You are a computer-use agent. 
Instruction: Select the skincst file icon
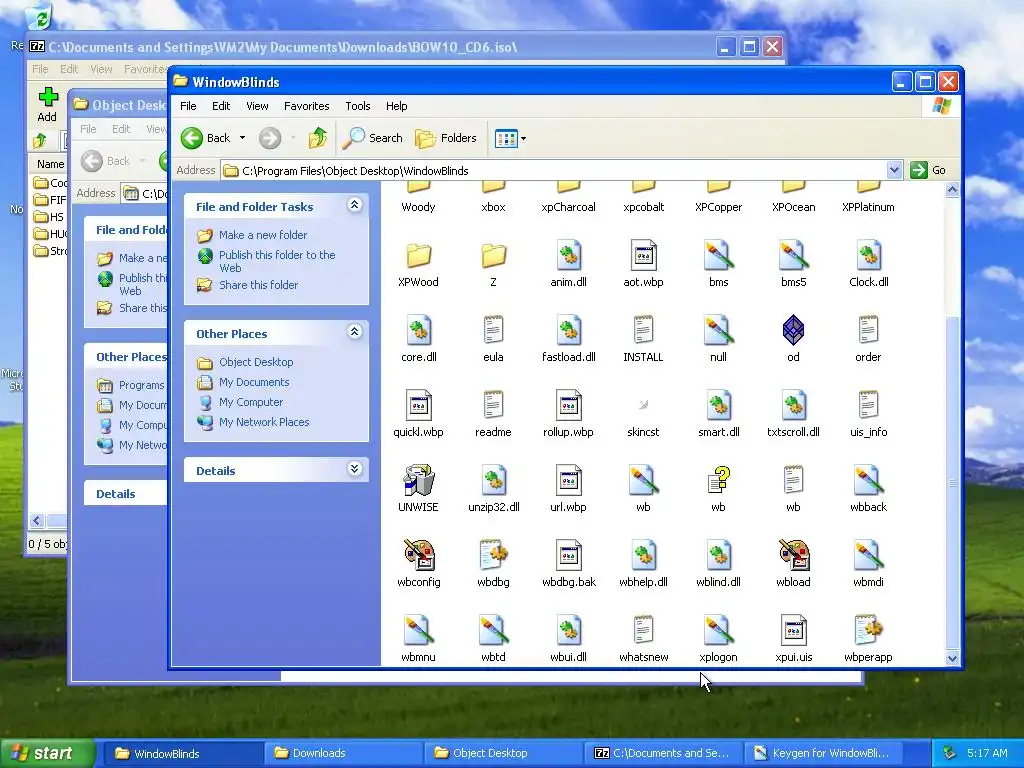point(643,405)
